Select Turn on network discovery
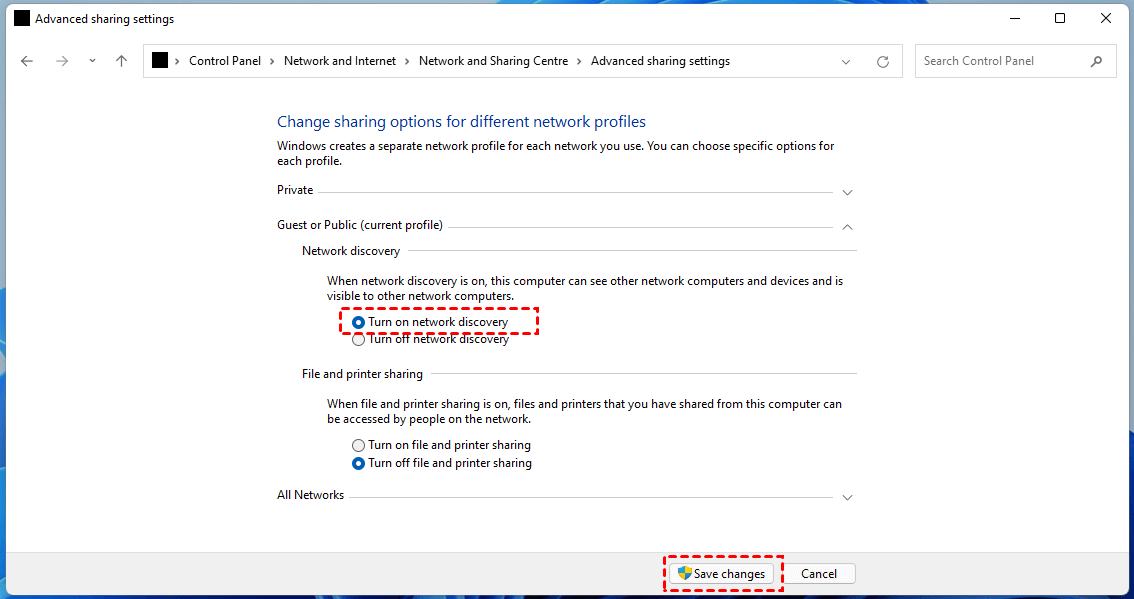Screen dimensions: 1134x599 pos(359,322)
